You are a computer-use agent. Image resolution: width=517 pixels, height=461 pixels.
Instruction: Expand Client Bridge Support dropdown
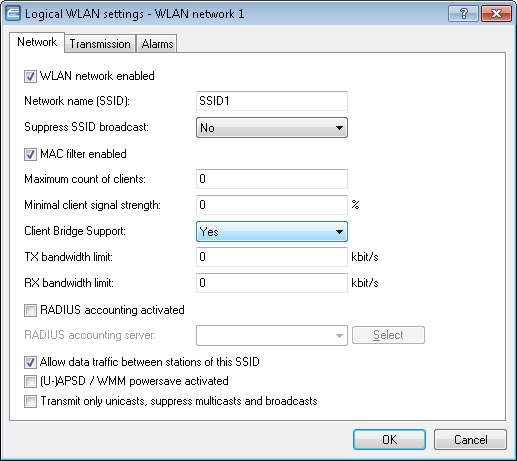click(x=272, y=232)
